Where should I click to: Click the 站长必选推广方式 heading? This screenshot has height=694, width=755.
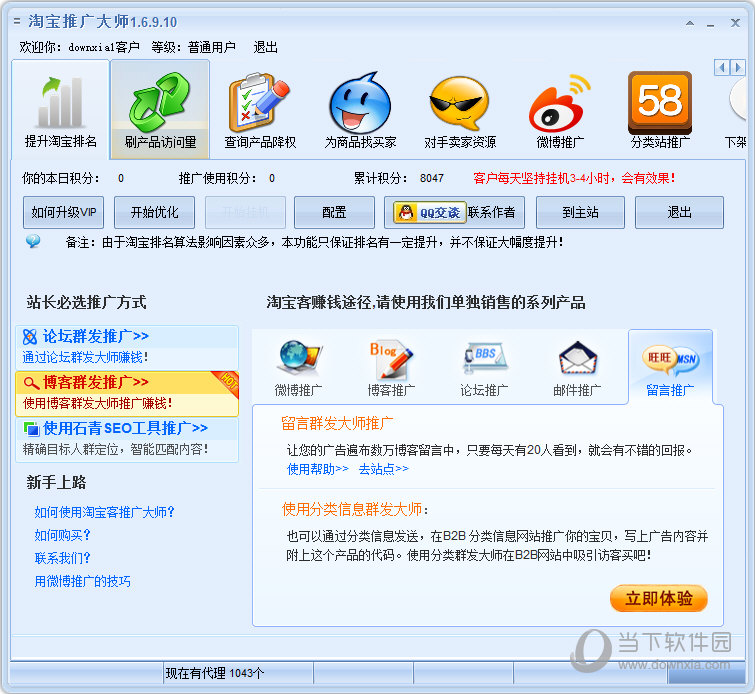pos(86,302)
